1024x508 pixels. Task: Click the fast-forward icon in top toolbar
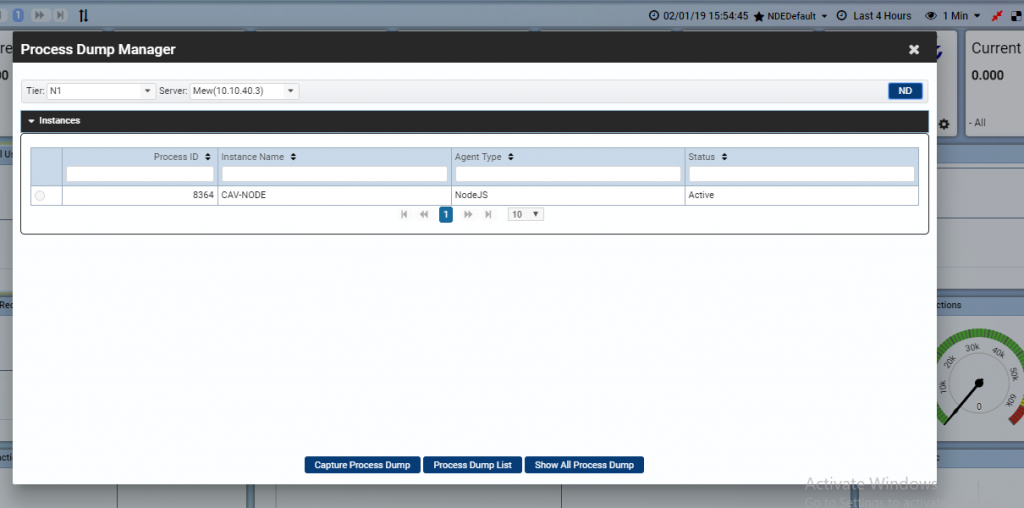tap(39, 14)
